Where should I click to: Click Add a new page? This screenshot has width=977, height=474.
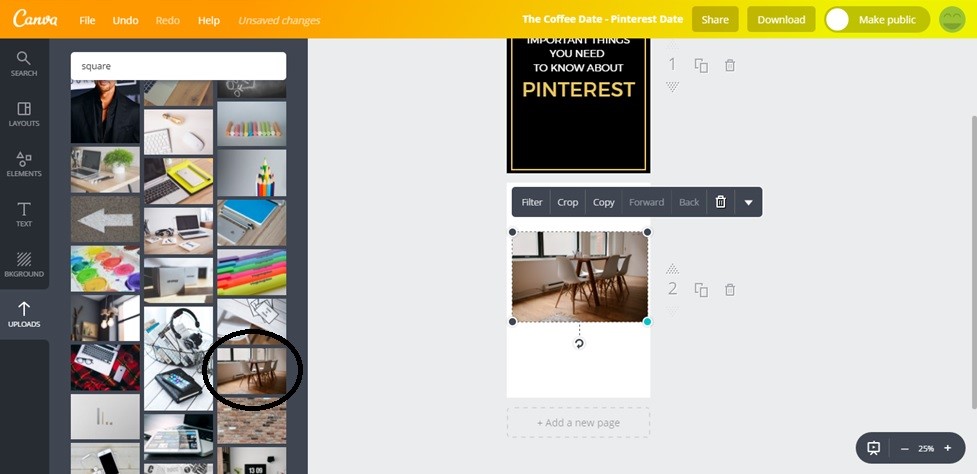pyautogui.click(x=578, y=422)
